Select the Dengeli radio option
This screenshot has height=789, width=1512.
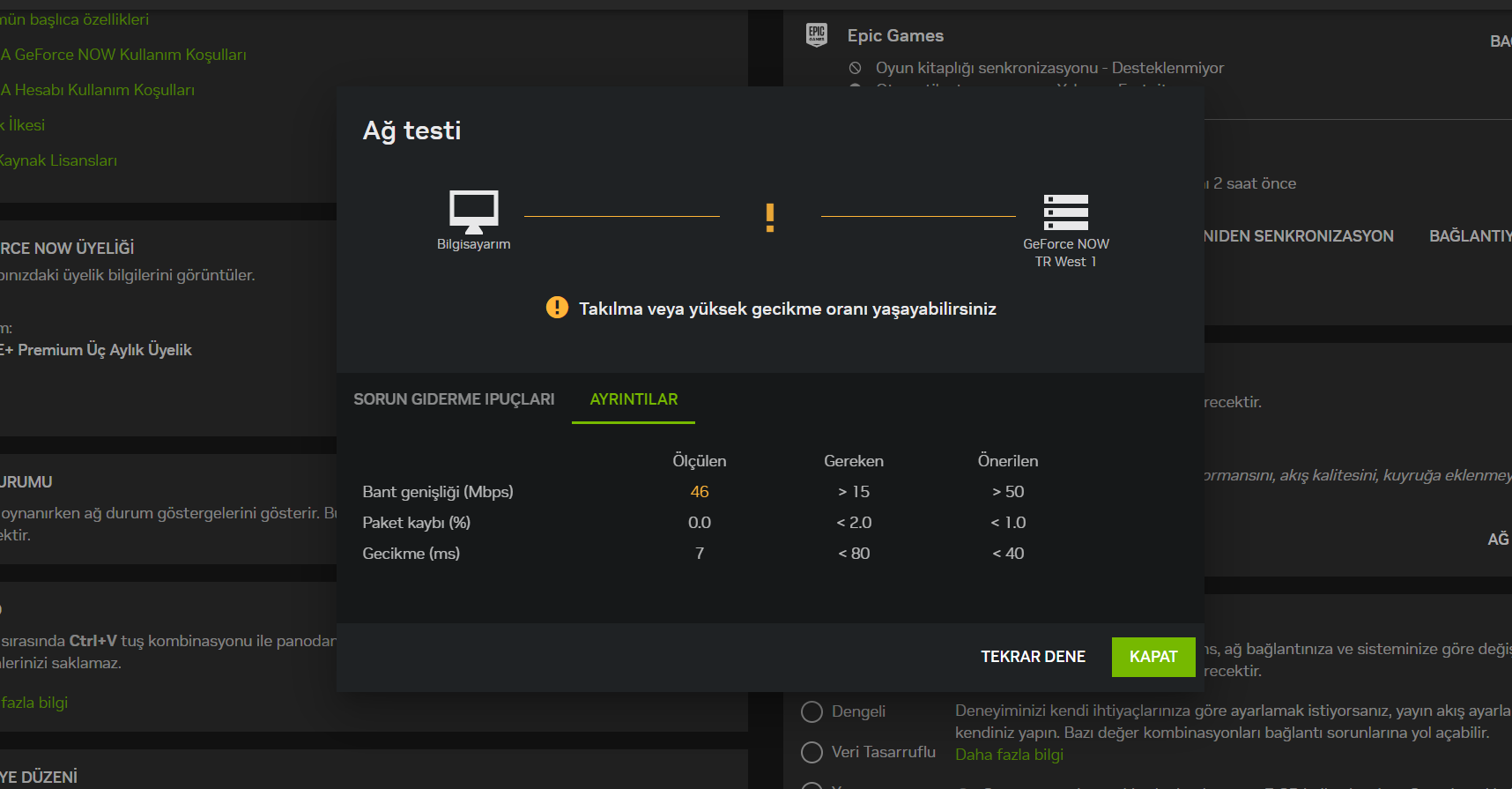click(812, 711)
